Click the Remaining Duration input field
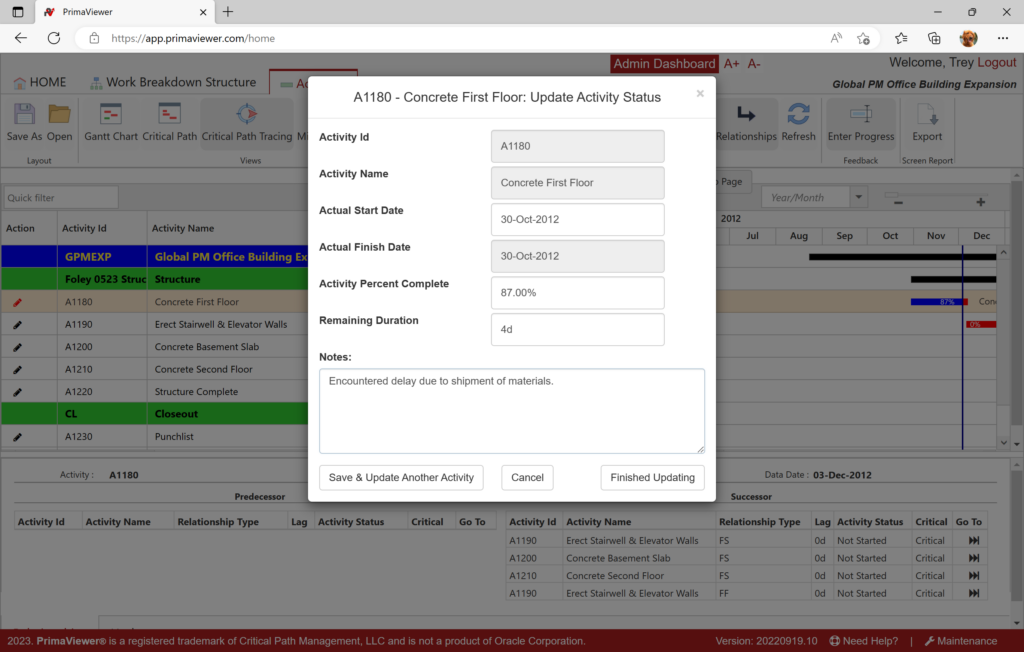This screenshot has height=652, width=1024. tap(577, 329)
